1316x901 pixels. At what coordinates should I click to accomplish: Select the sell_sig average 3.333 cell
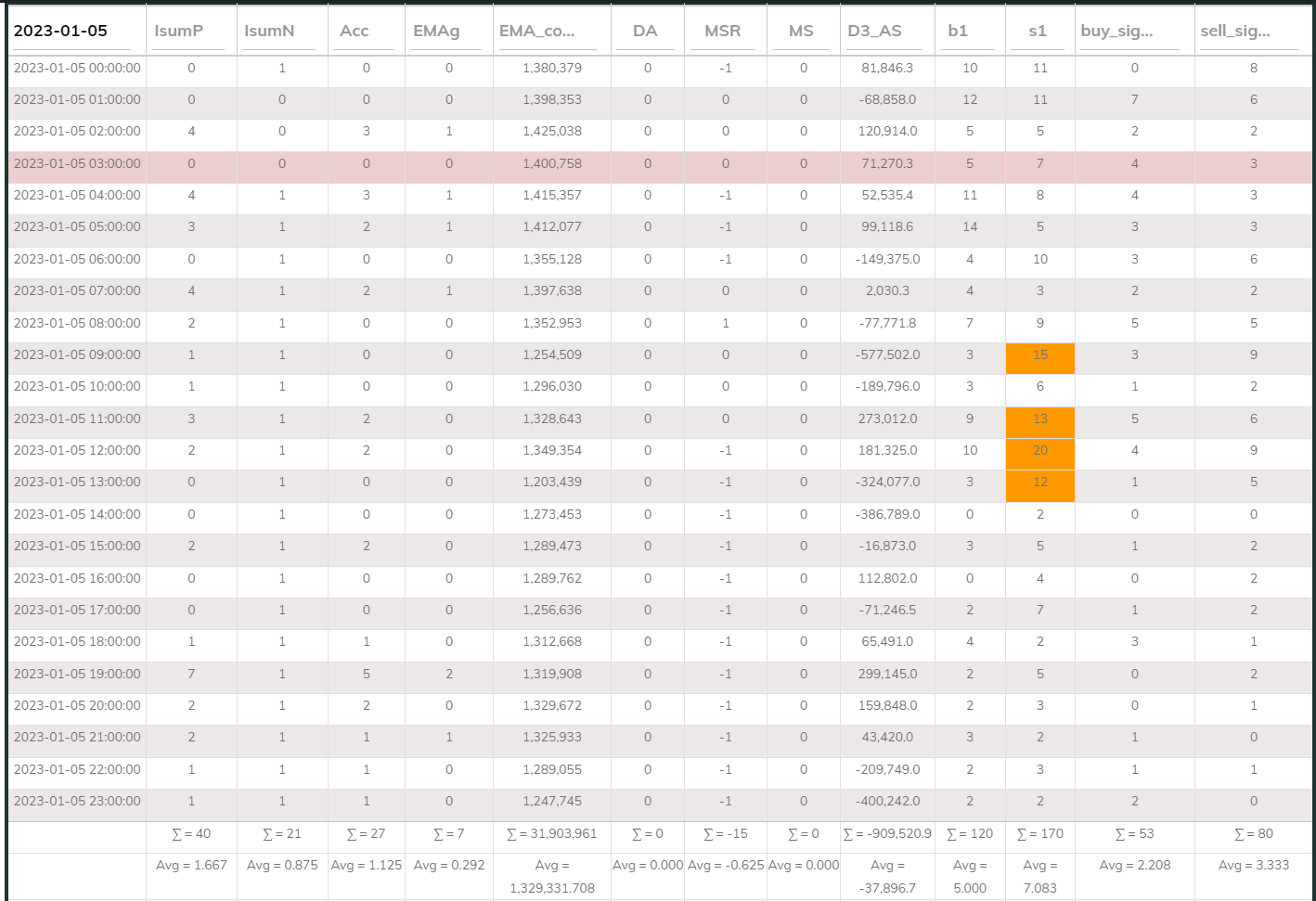coord(1254,865)
